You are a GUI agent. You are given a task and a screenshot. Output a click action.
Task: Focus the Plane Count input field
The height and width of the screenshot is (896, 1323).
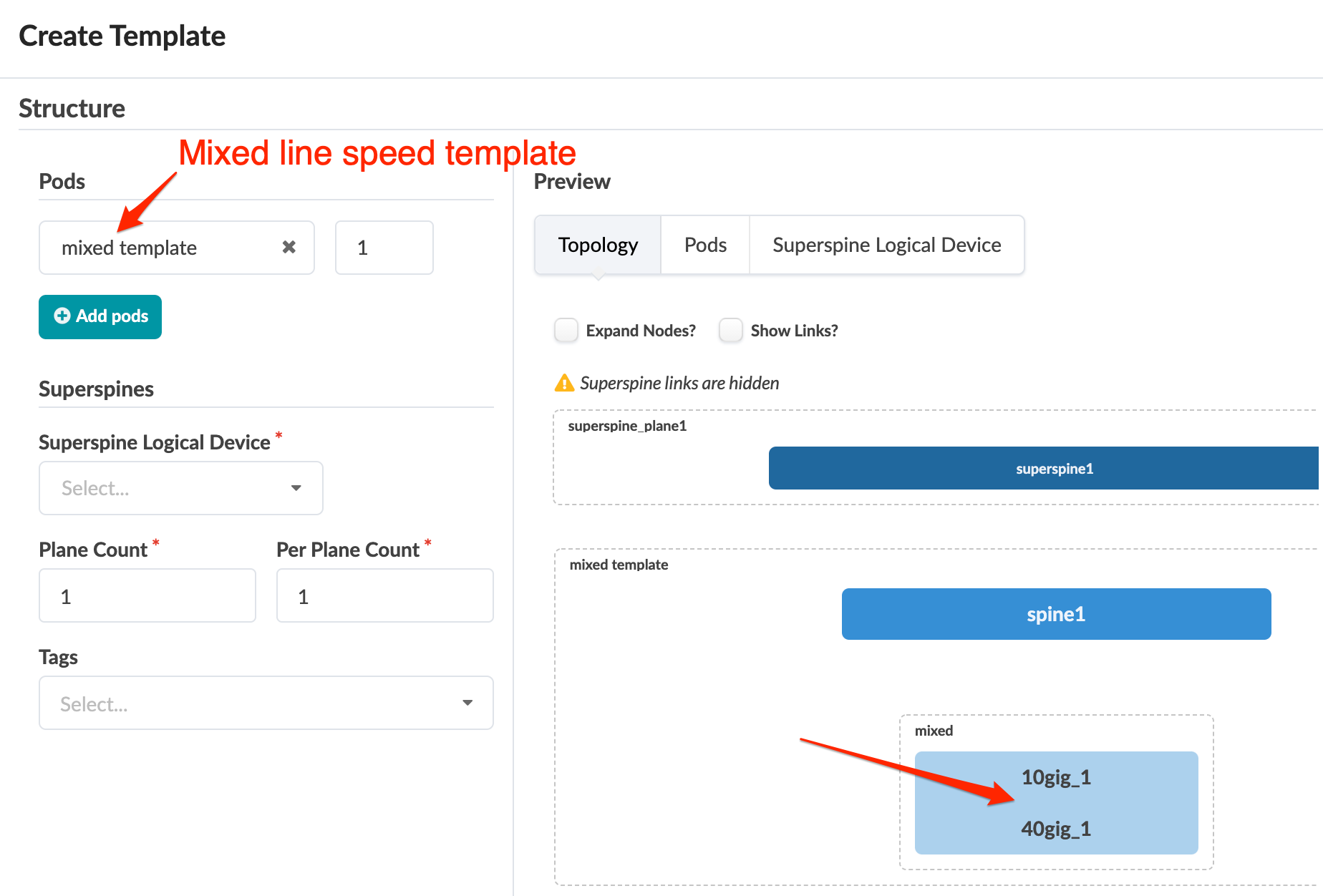click(x=147, y=596)
